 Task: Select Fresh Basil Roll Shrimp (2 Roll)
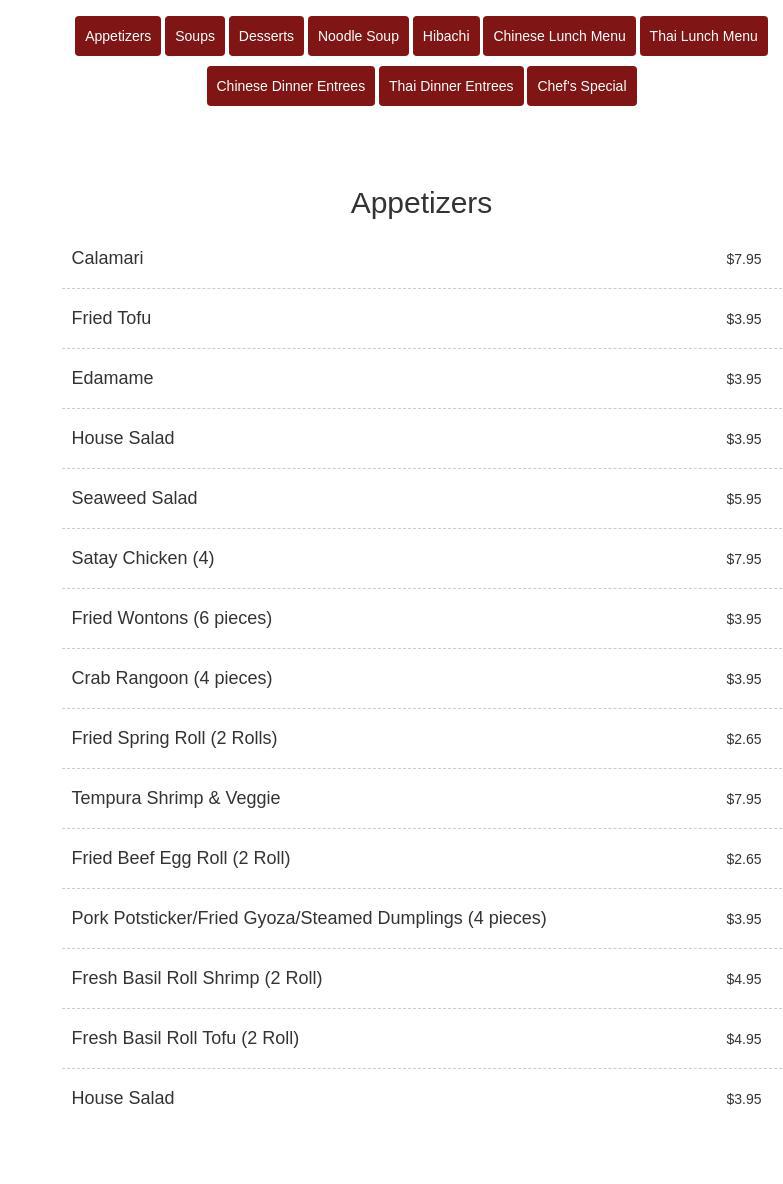(x=197, y=978)
